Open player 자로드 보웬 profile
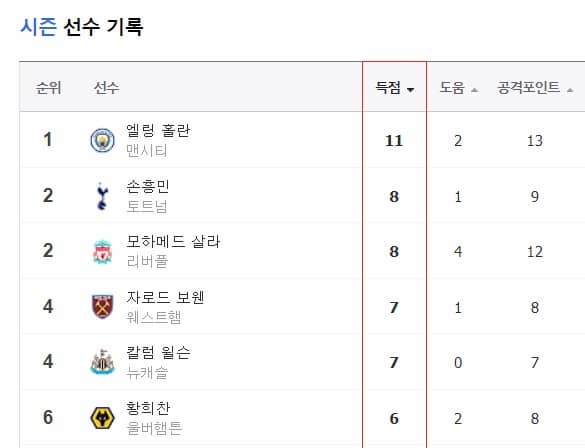Image resolution: width=585 pixels, height=448 pixels. click(x=165, y=297)
